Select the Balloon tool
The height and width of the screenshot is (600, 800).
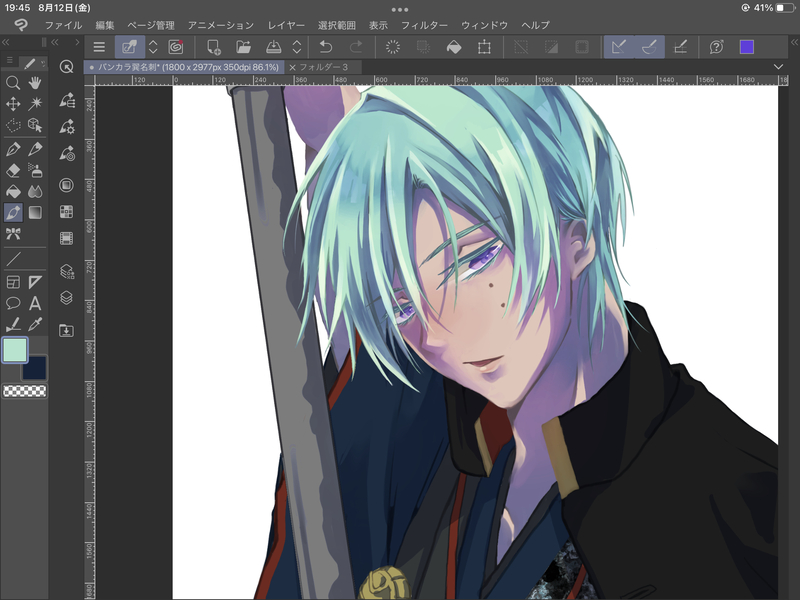coord(13,303)
